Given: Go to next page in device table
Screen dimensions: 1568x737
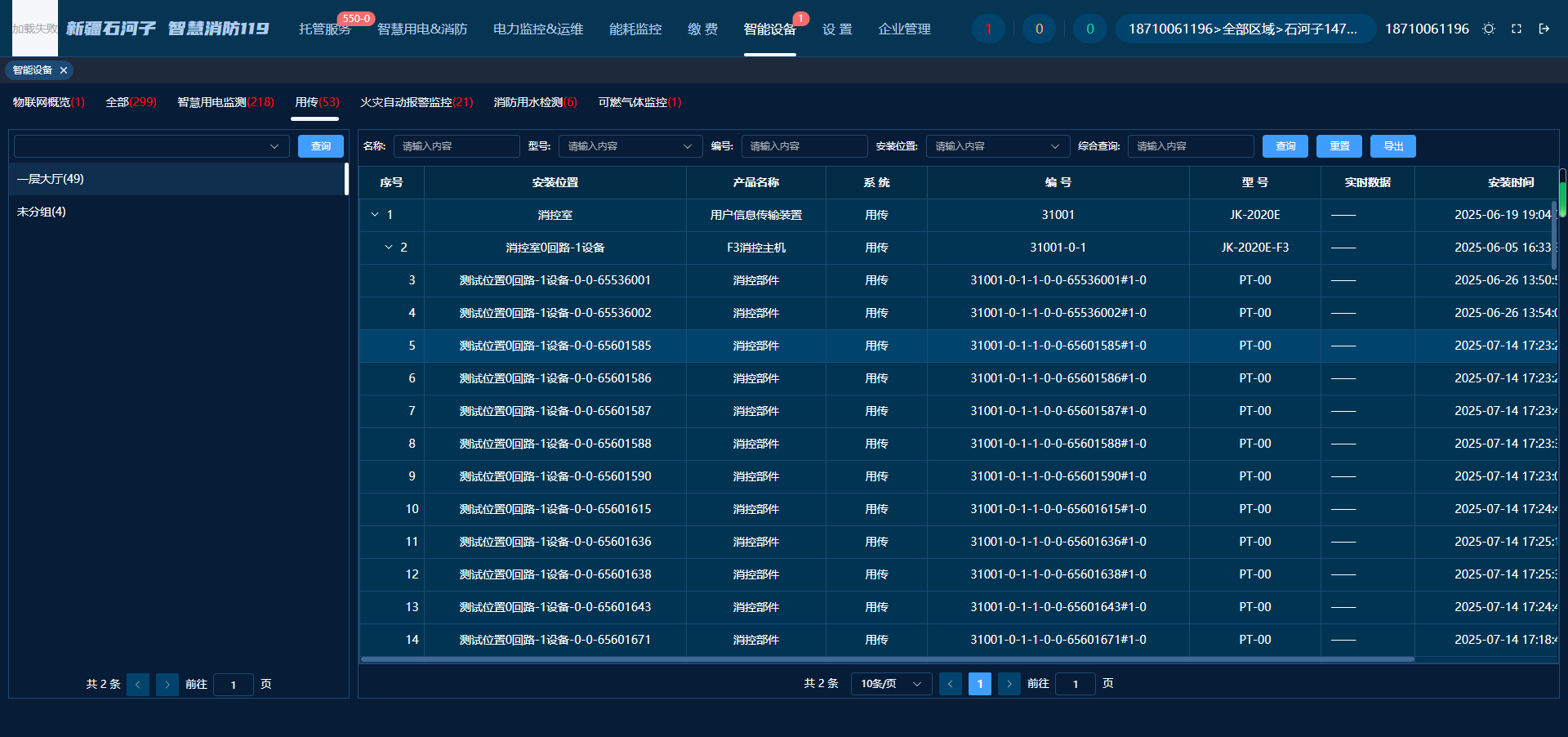Looking at the screenshot, I should 1009,684.
